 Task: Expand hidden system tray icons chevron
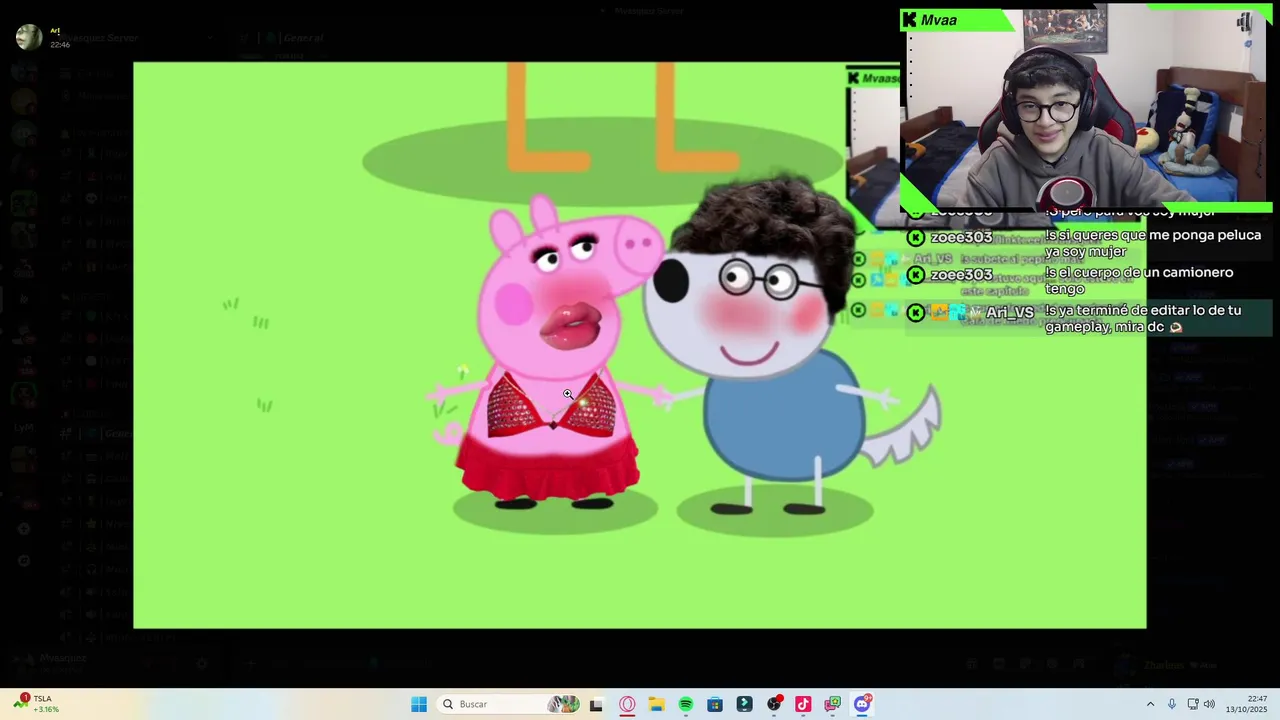[1150, 704]
